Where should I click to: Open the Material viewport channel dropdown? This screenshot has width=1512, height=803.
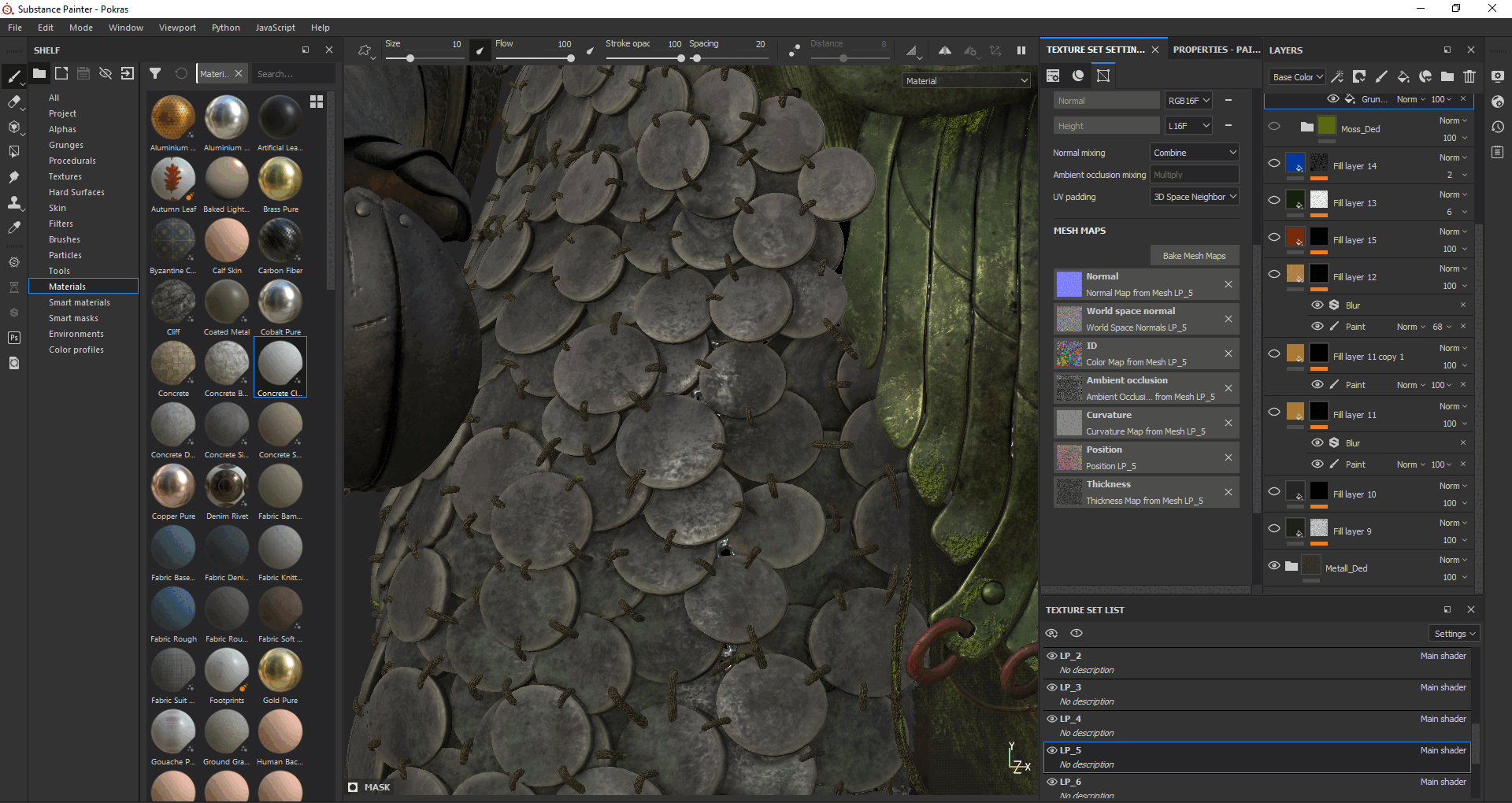tap(966, 80)
